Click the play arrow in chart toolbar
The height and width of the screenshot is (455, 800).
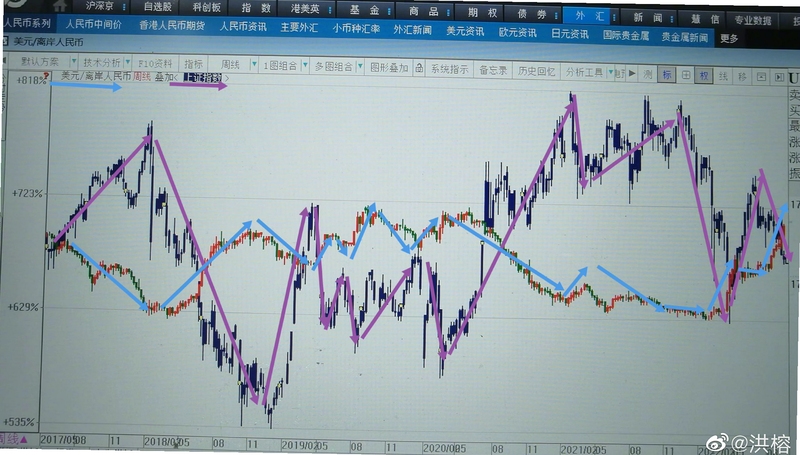tap(632, 73)
